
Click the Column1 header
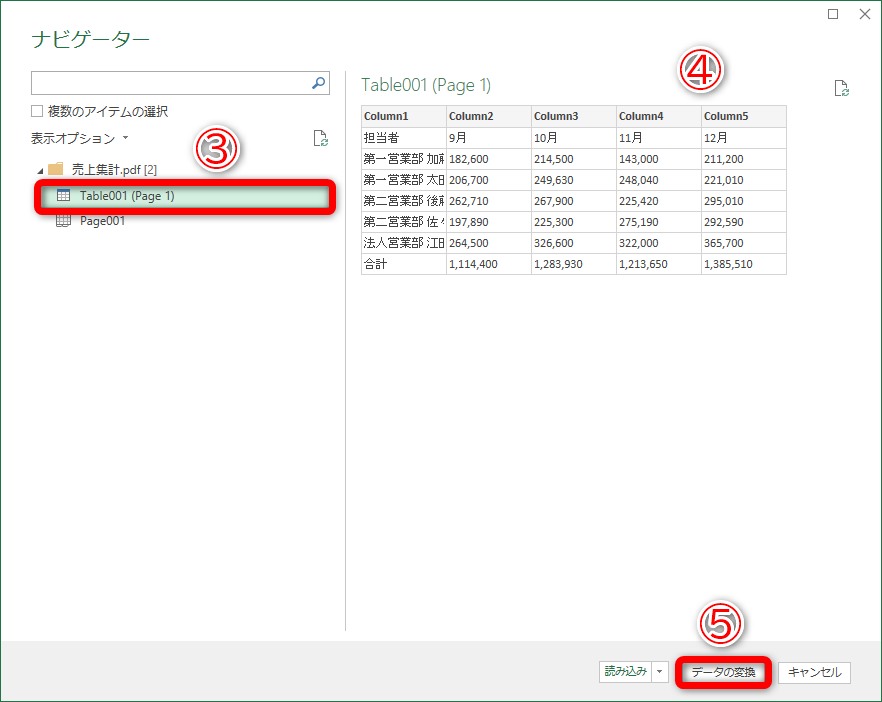(404, 116)
